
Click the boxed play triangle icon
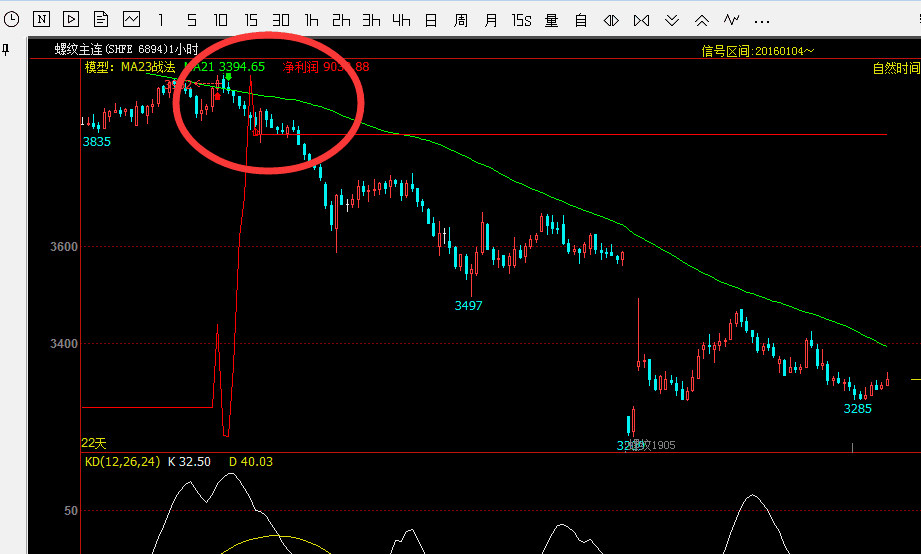point(71,19)
